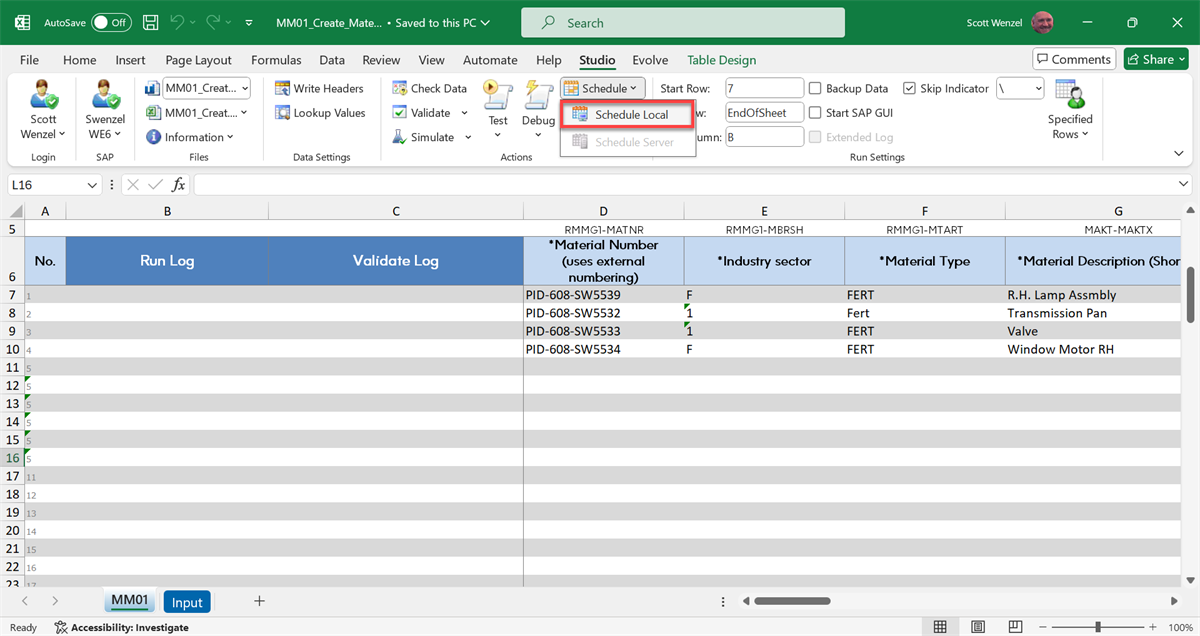The height and width of the screenshot is (636, 1200).
Task: Click the Check Data icon
Action: (400, 89)
